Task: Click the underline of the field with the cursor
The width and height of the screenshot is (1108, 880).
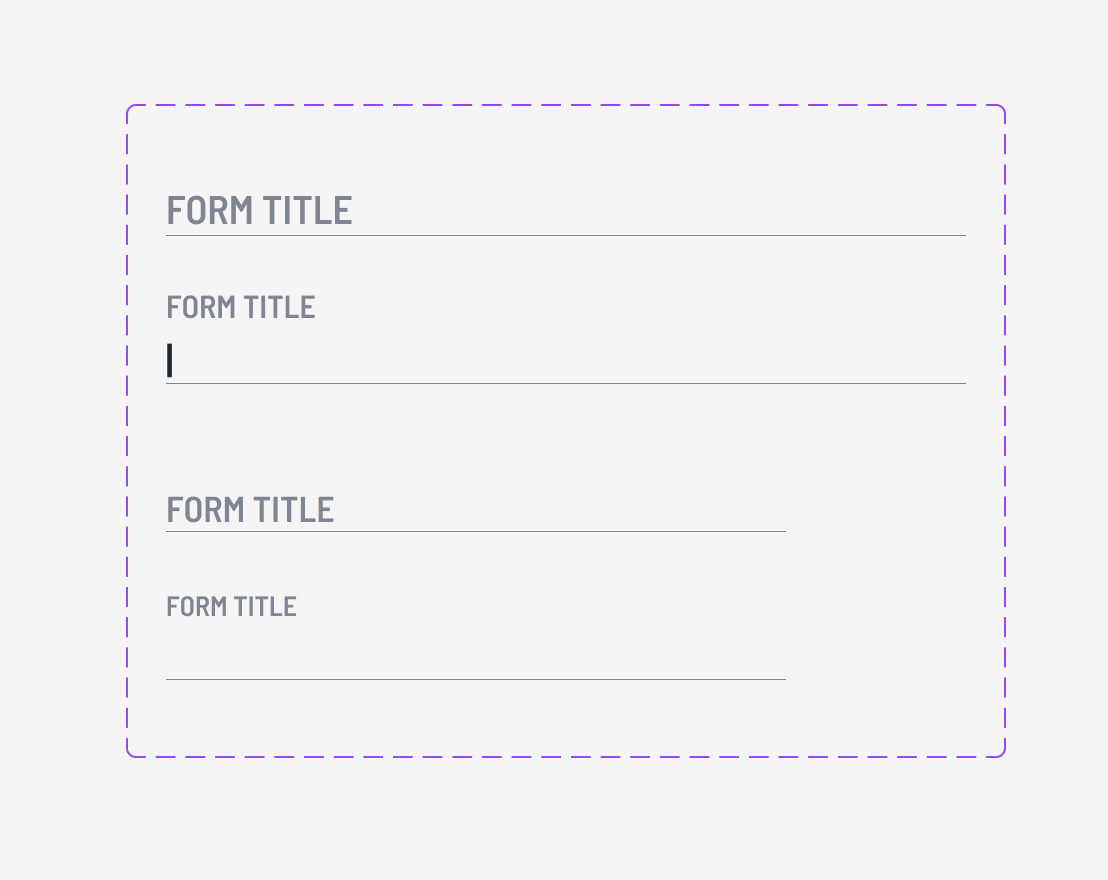Action: [x=565, y=383]
